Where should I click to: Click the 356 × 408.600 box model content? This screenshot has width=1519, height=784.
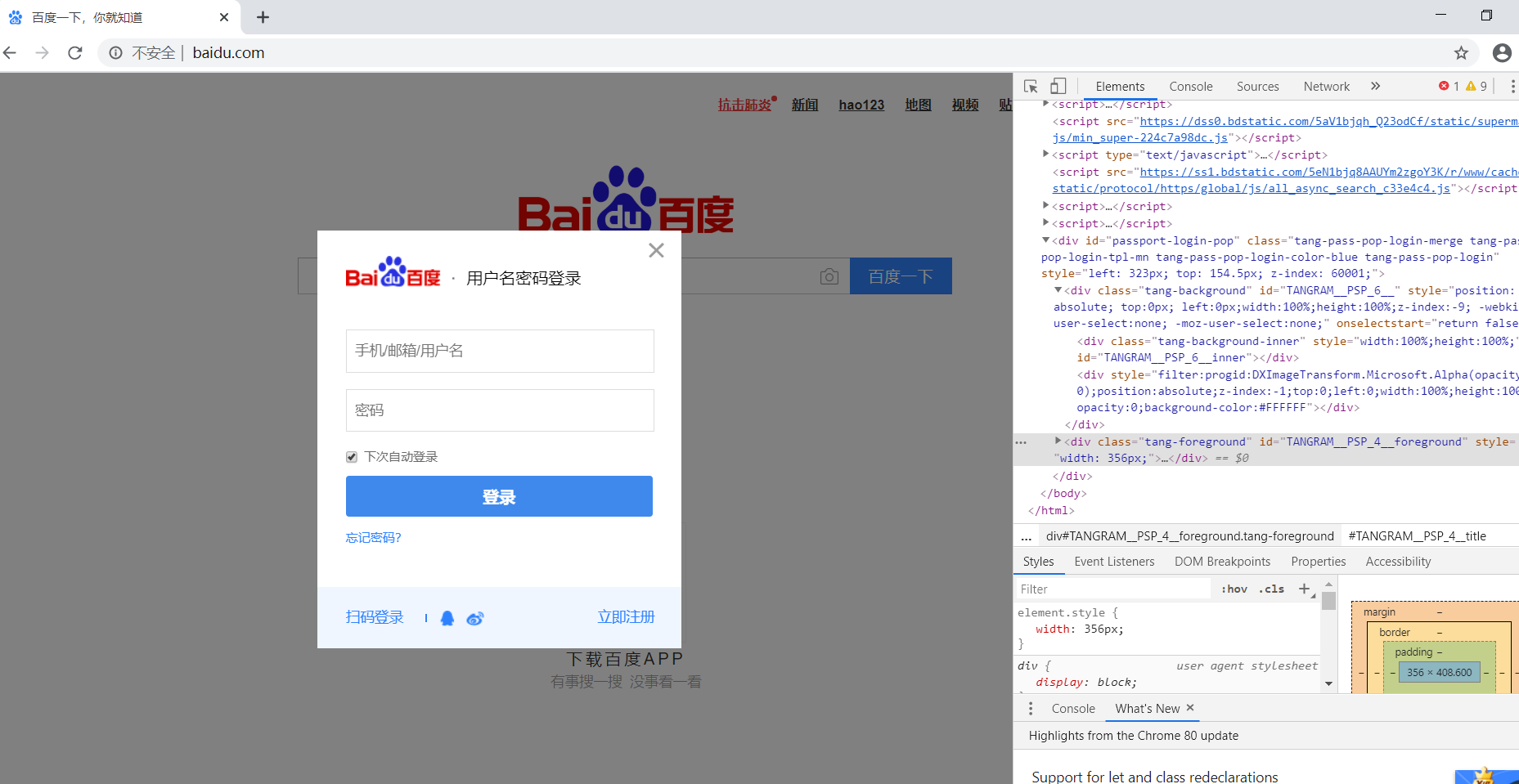[1440, 672]
